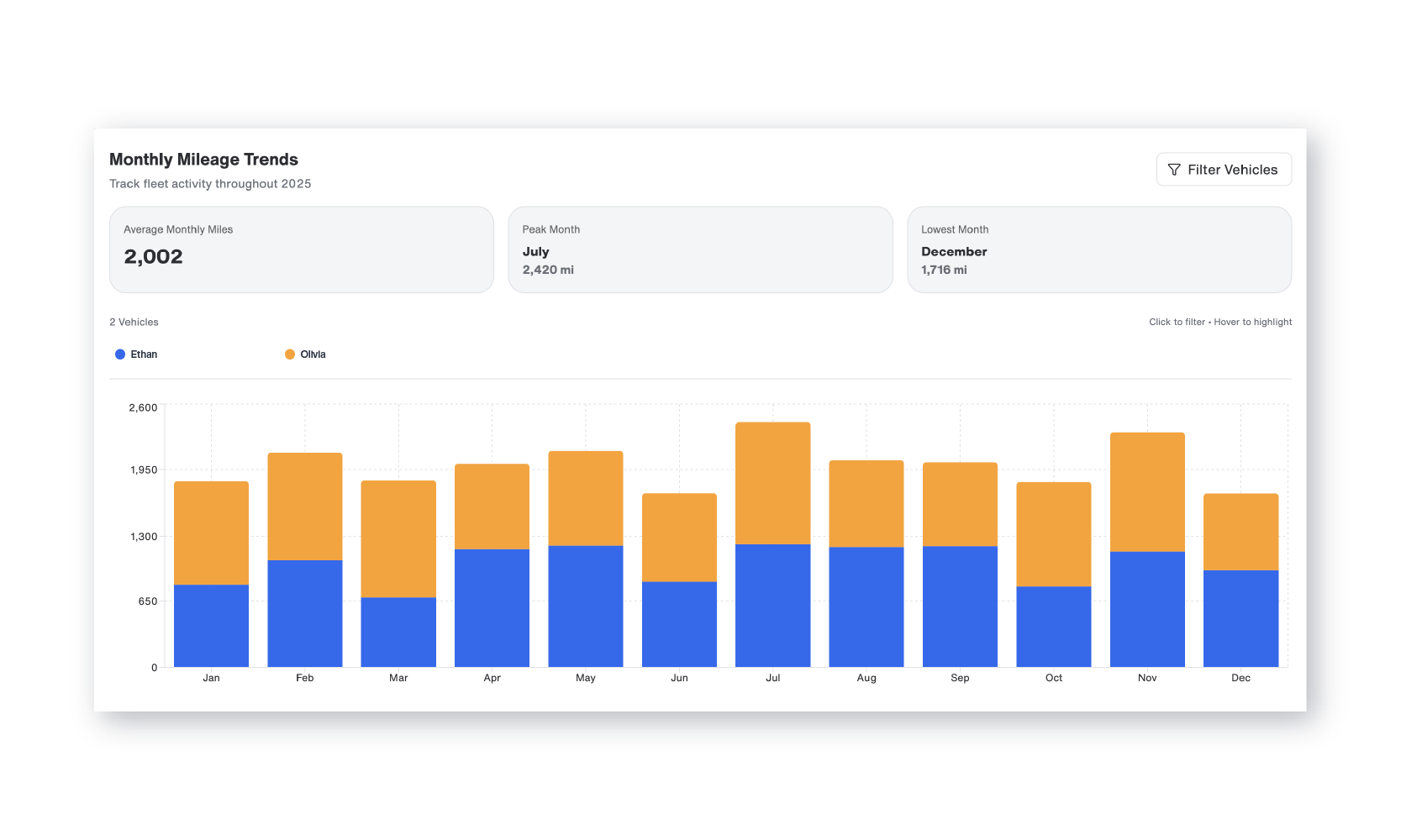This screenshot has height=840, width=1401.
Task: Click the blue portion of the Aug bar
Action: [866, 605]
